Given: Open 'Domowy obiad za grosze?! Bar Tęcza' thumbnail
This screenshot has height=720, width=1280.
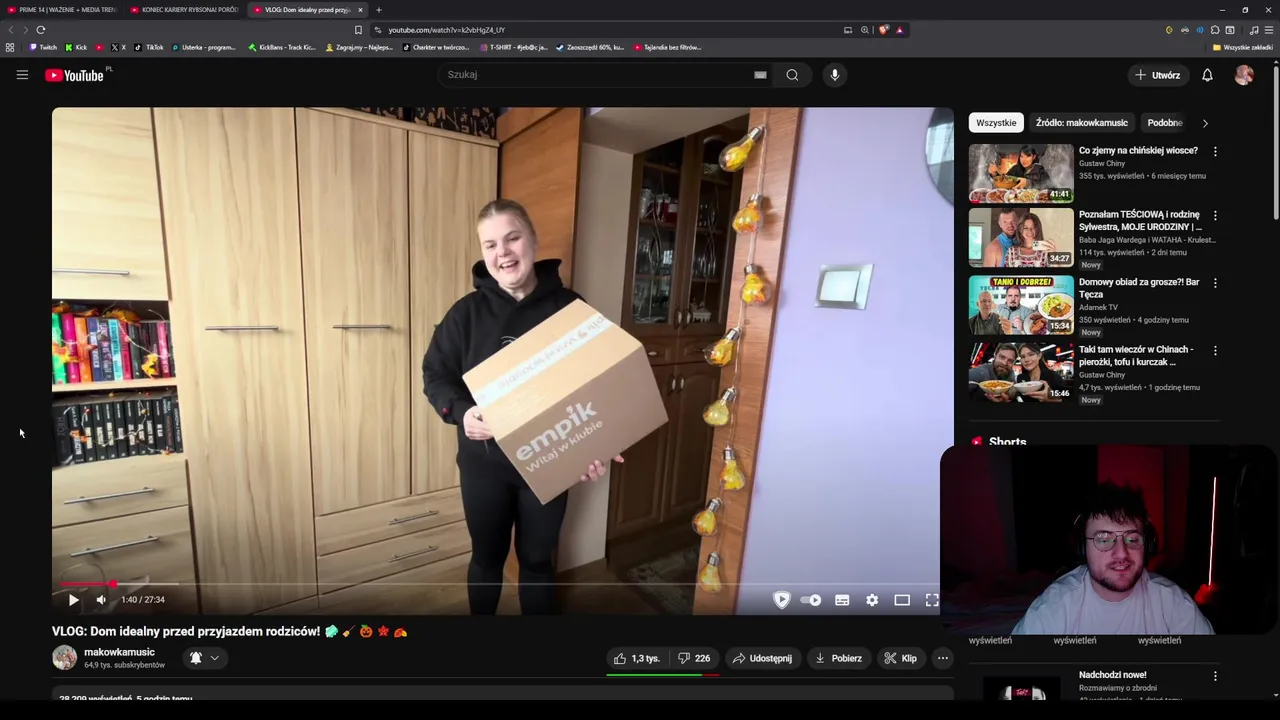Looking at the screenshot, I should point(1021,305).
